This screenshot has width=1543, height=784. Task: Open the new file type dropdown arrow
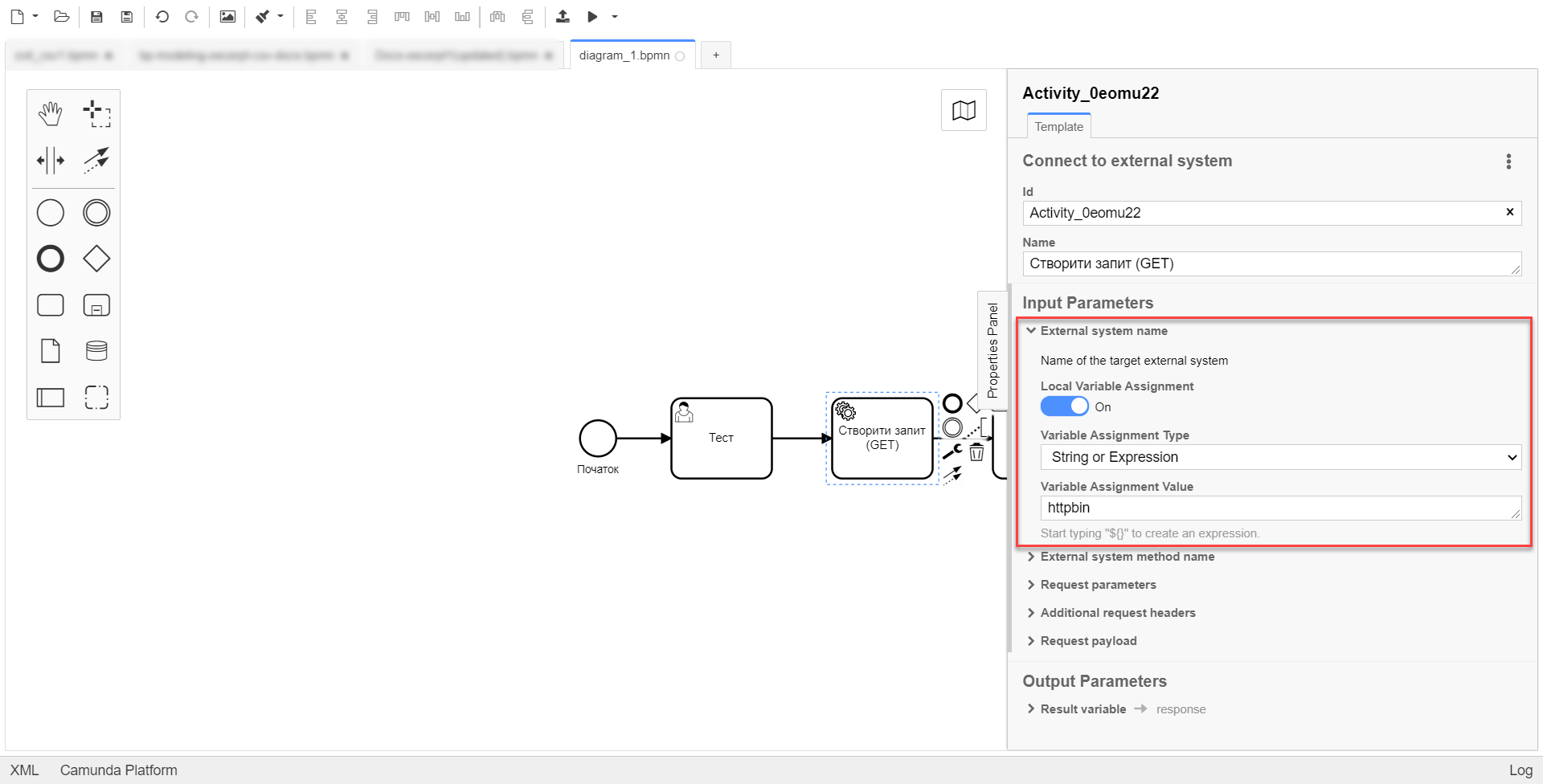[x=35, y=16]
